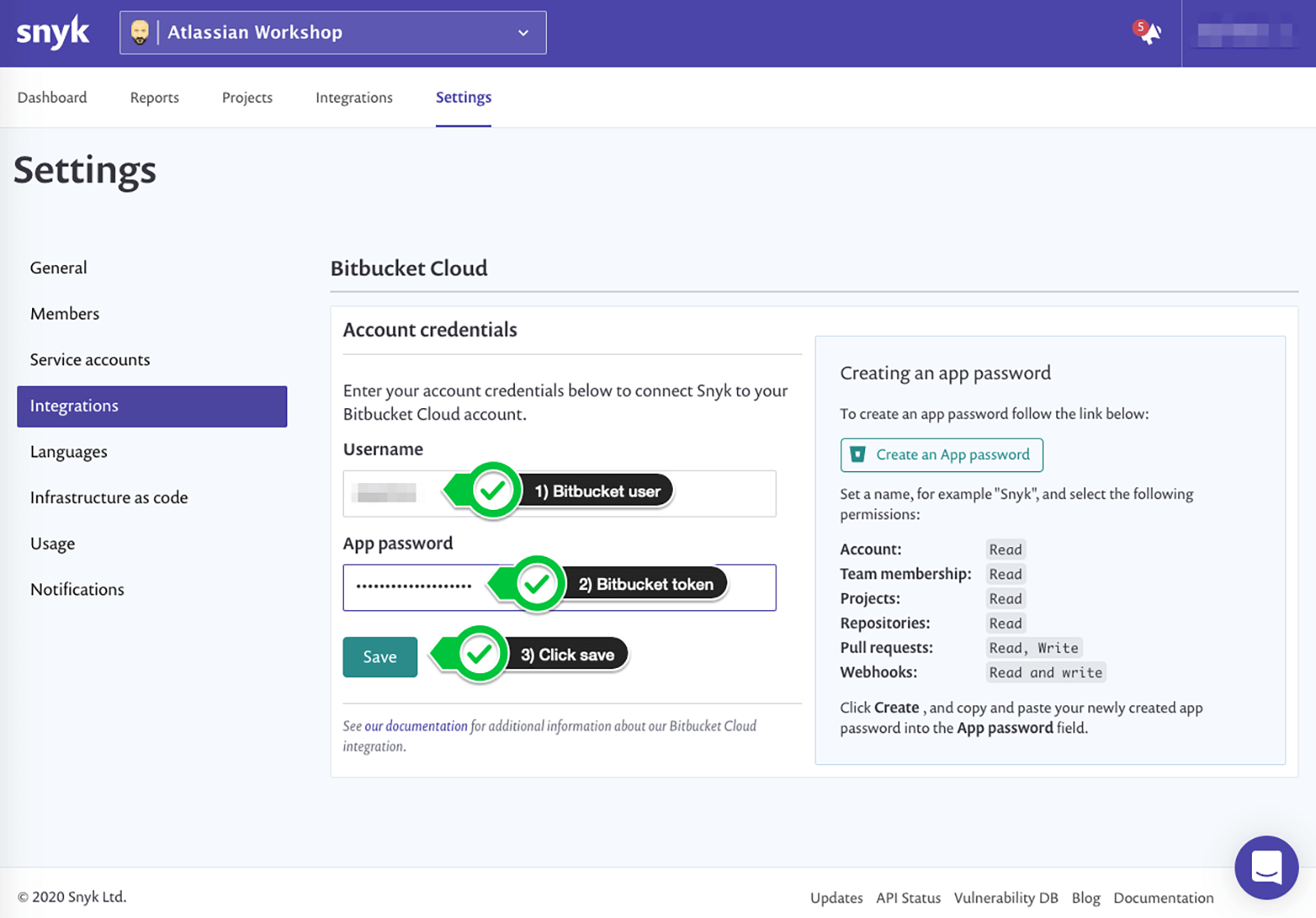Screen dimensions: 1316x918
Task: Open the Members settings section
Action: [x=64, y=313]
